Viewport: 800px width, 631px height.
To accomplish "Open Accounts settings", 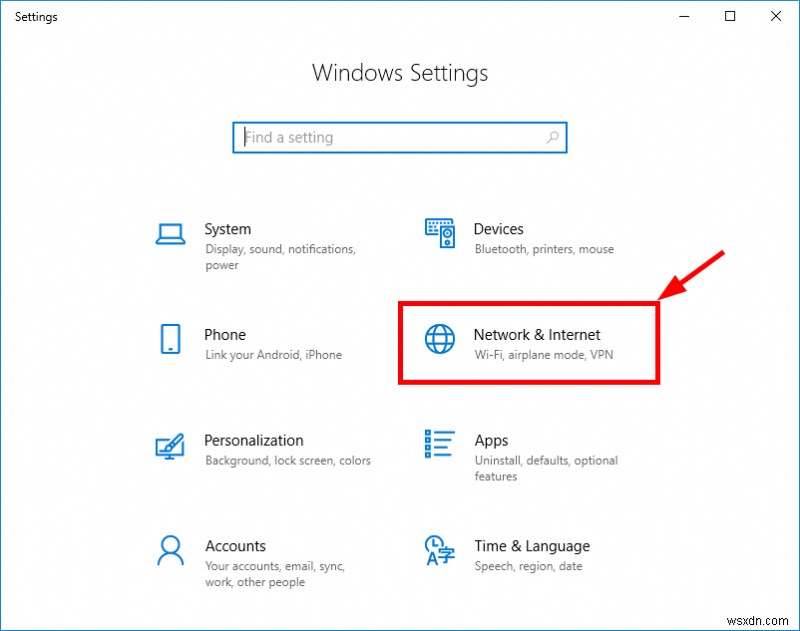I will click(235, 547).
